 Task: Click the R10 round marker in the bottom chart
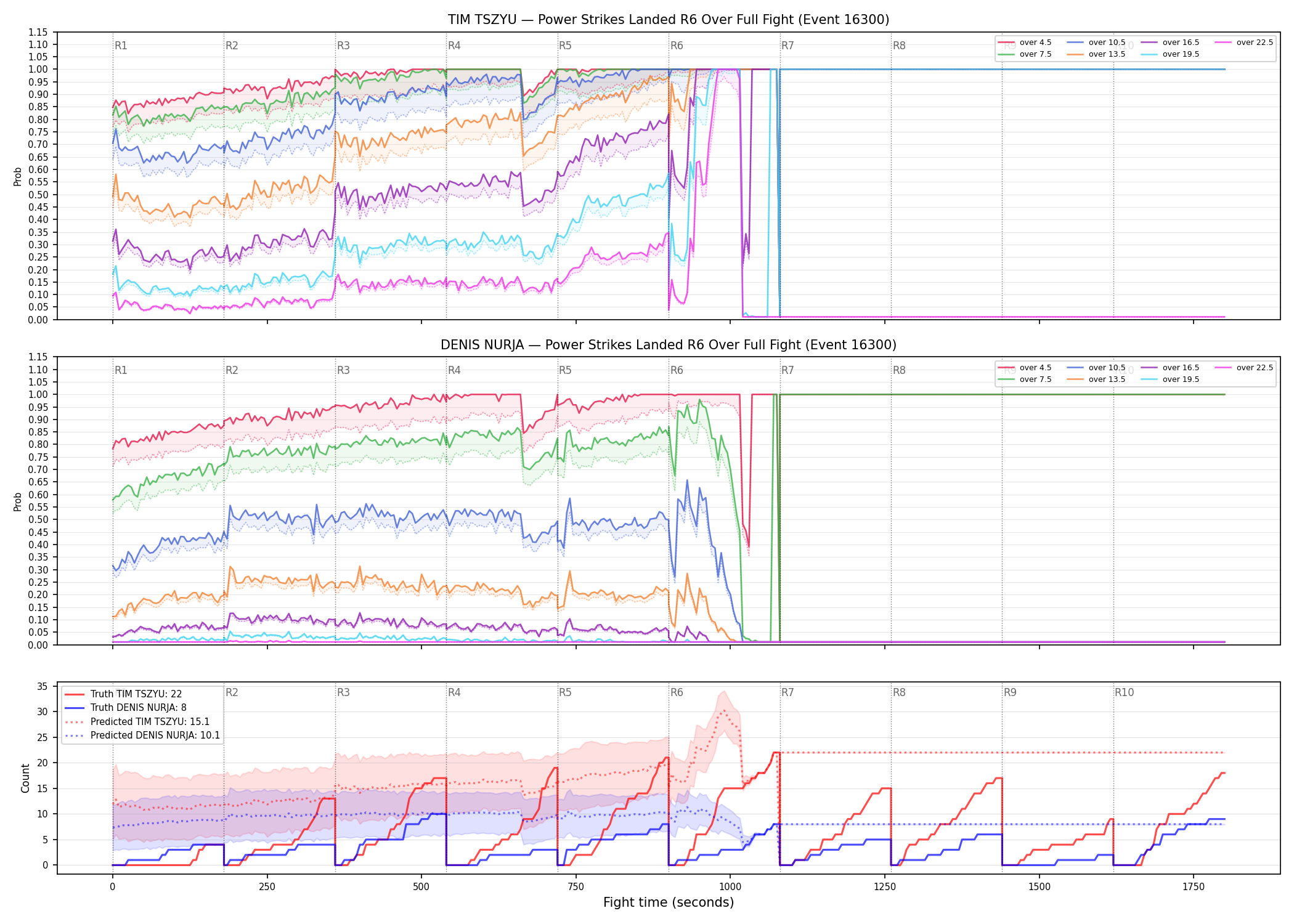tap(1124, 692)
